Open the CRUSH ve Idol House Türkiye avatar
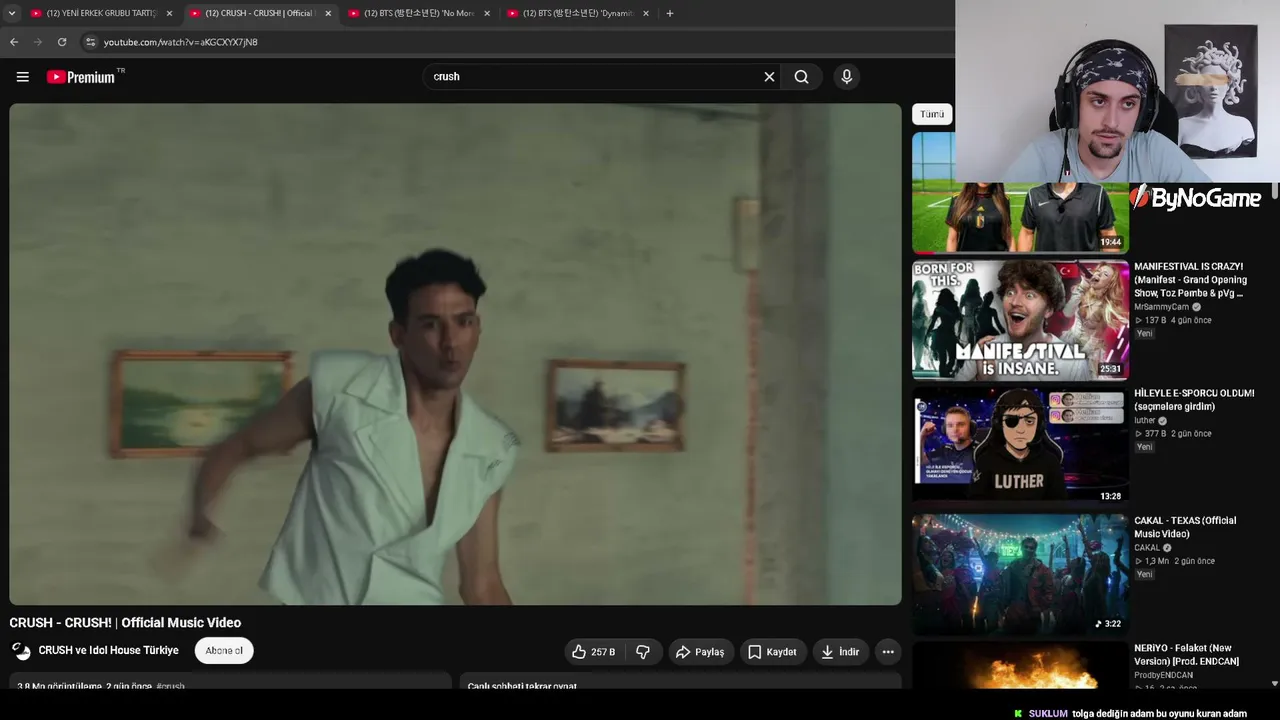Image resolution: width=1280 pixels, height=720 pixels. 21,651
